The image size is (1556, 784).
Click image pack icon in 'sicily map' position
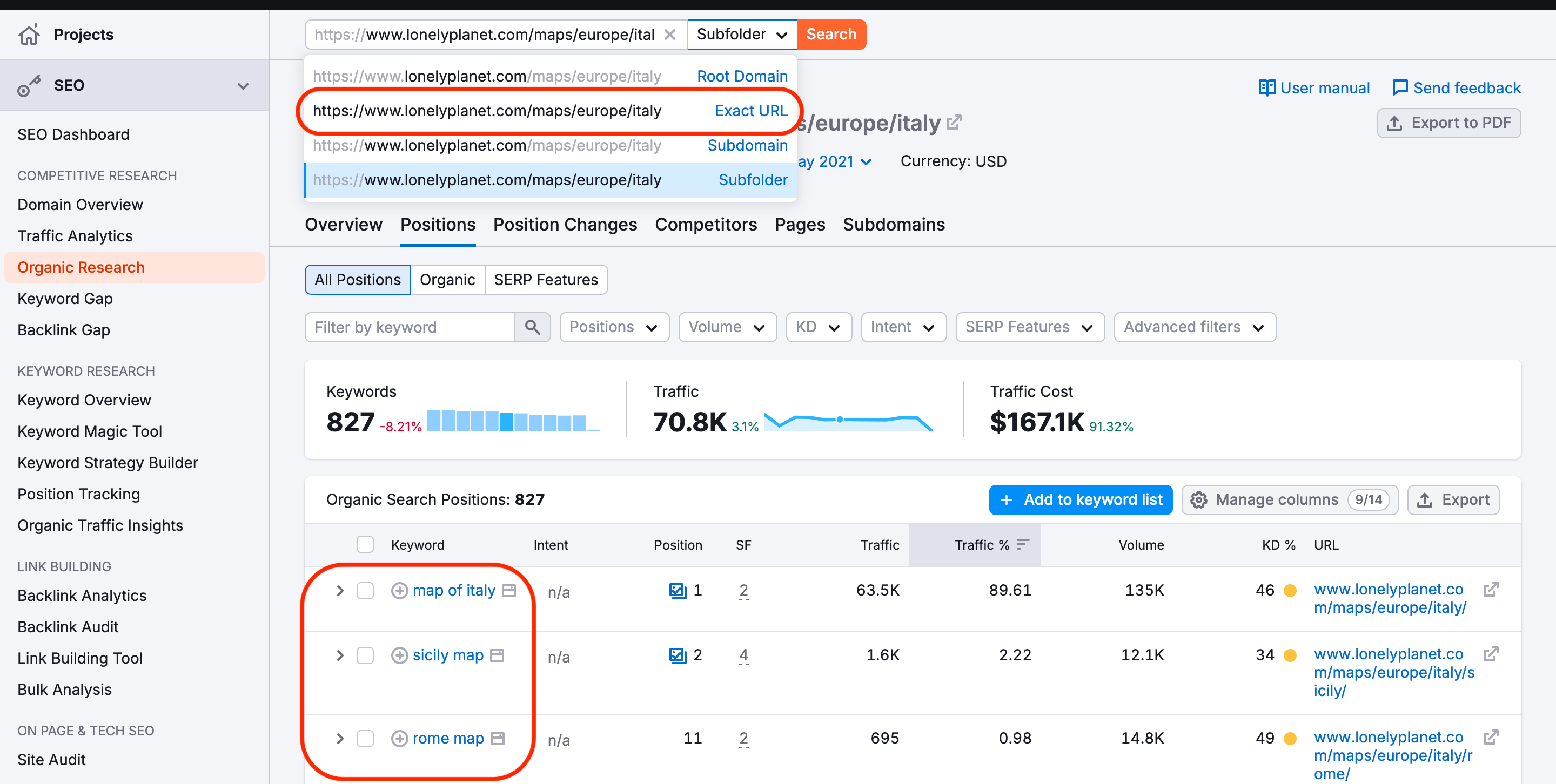click(x=678, y=655)
